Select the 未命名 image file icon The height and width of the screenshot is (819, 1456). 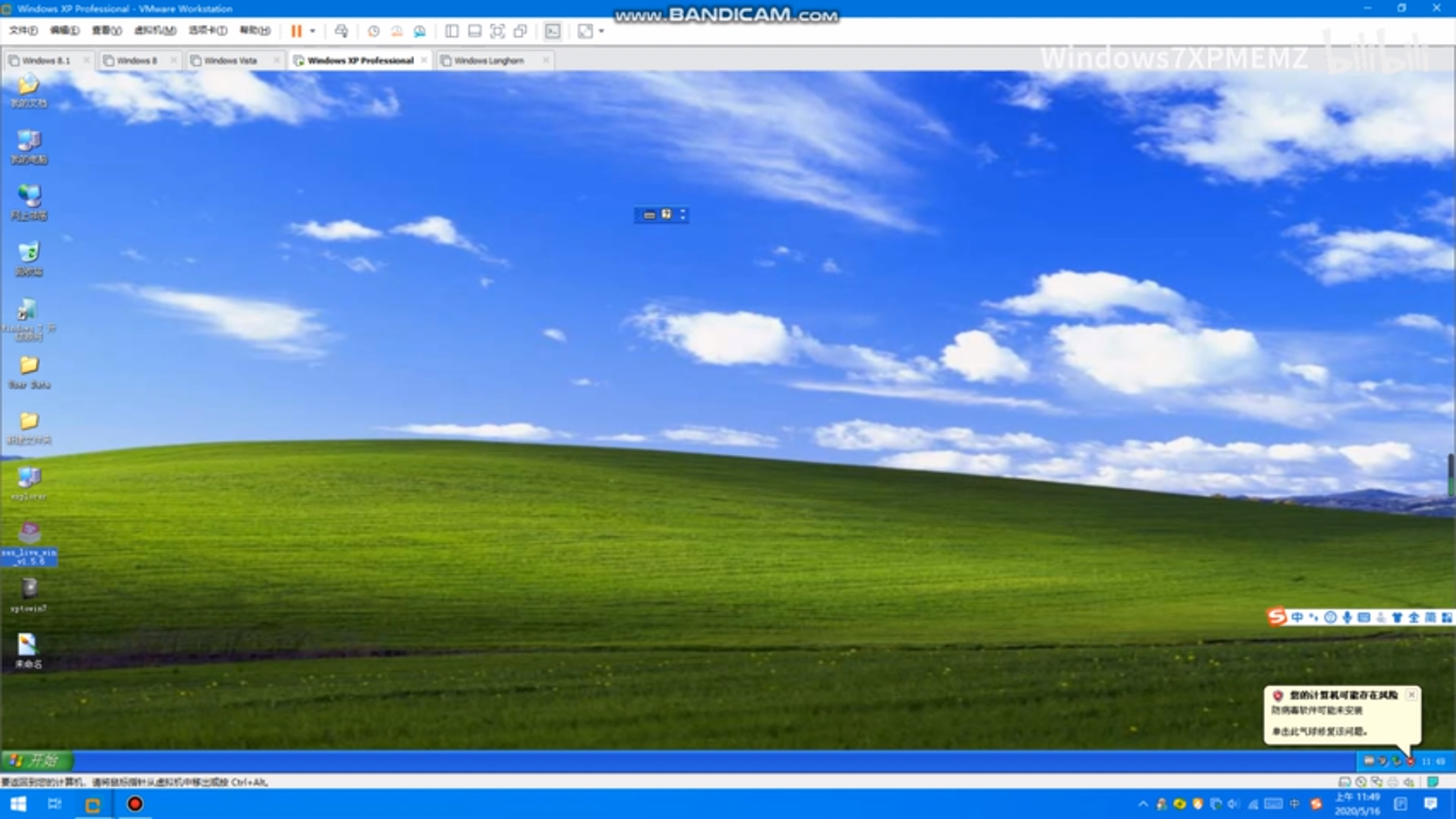point(28,652)
